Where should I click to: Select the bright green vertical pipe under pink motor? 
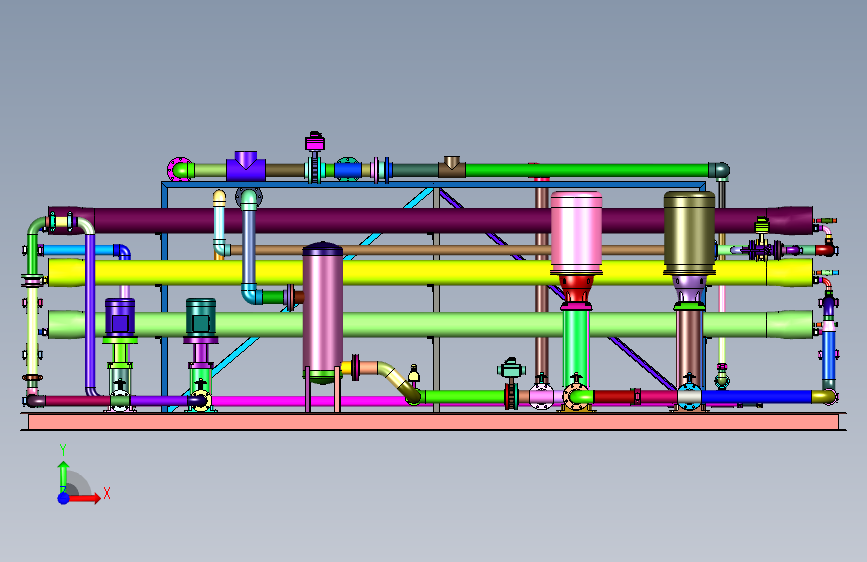[576, 346]
